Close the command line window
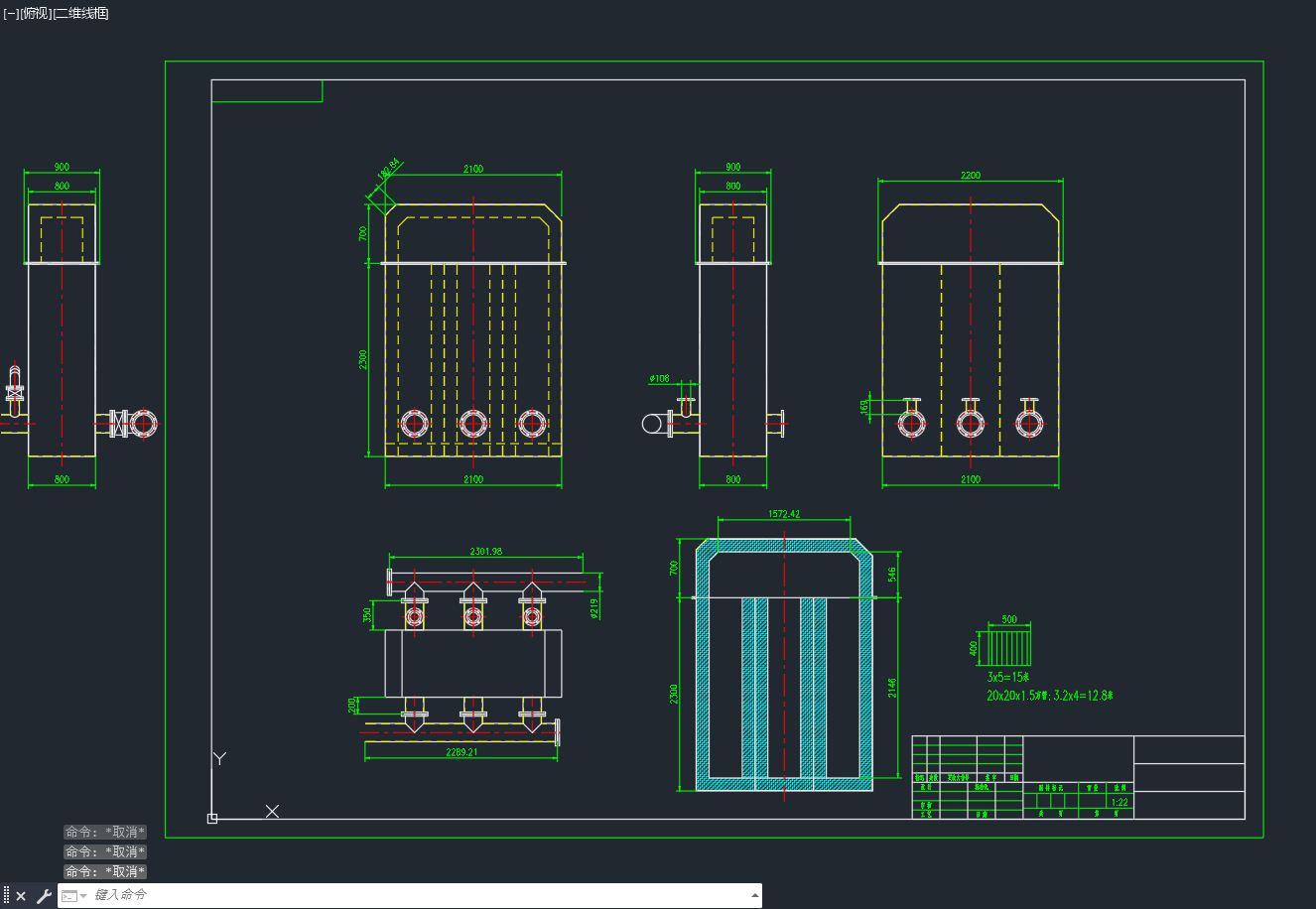 point(21,896)
